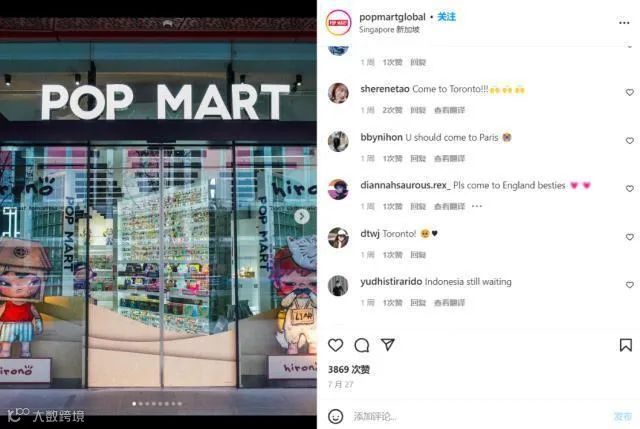Like bbynihon's Paris comment
Screen dimensions: 640x429
pyautogui.click(x=629, y=141)
